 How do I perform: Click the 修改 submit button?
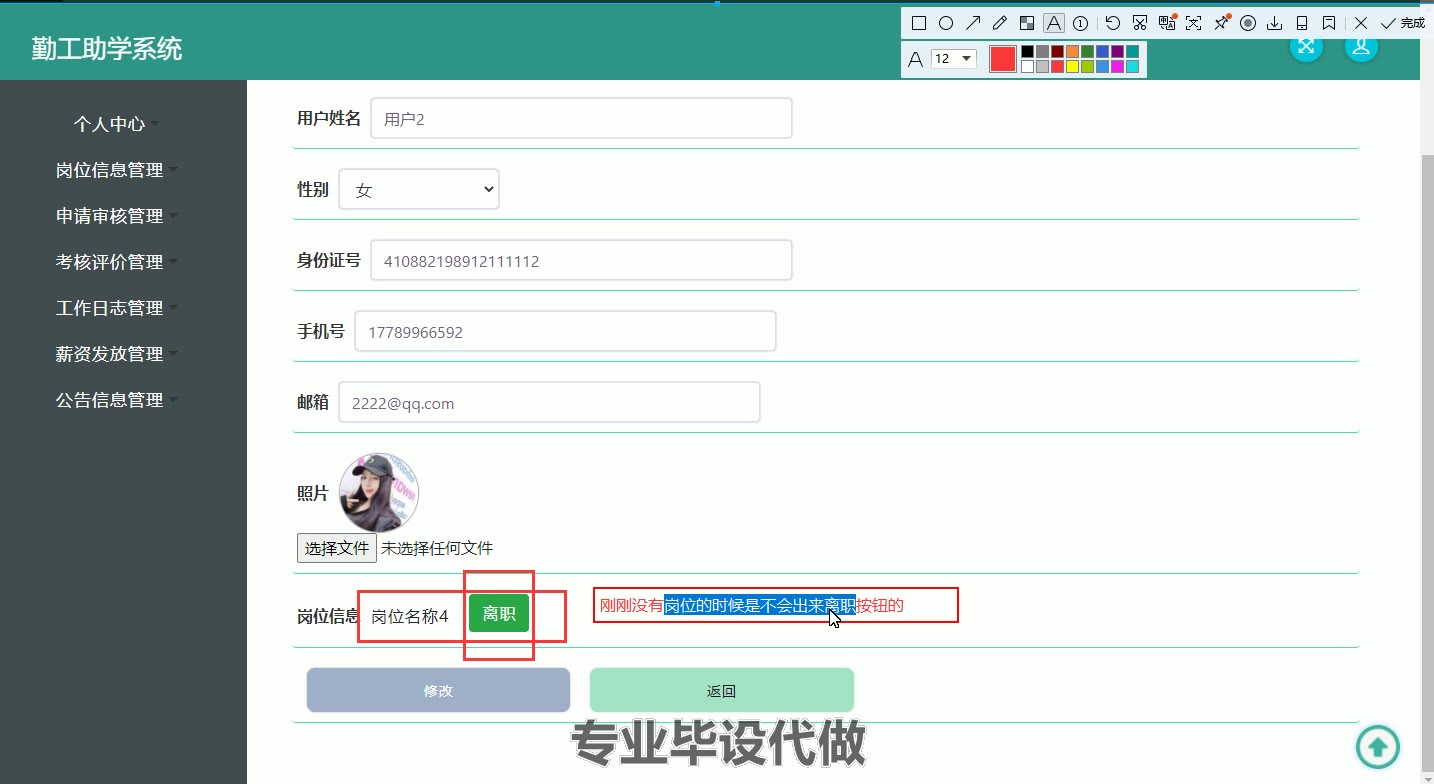(x=438, y=691)
